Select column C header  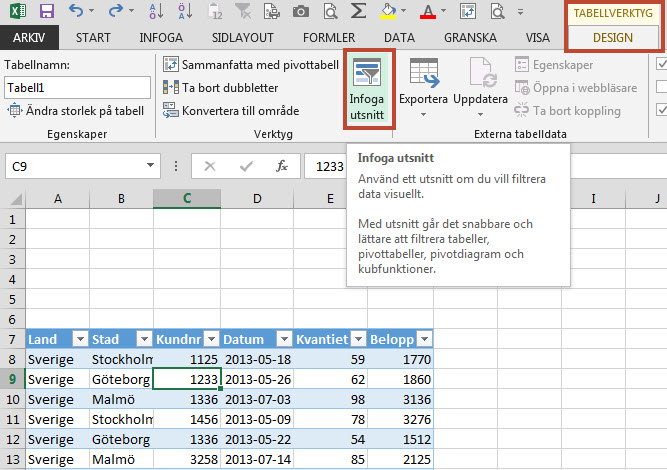[187, 199]
